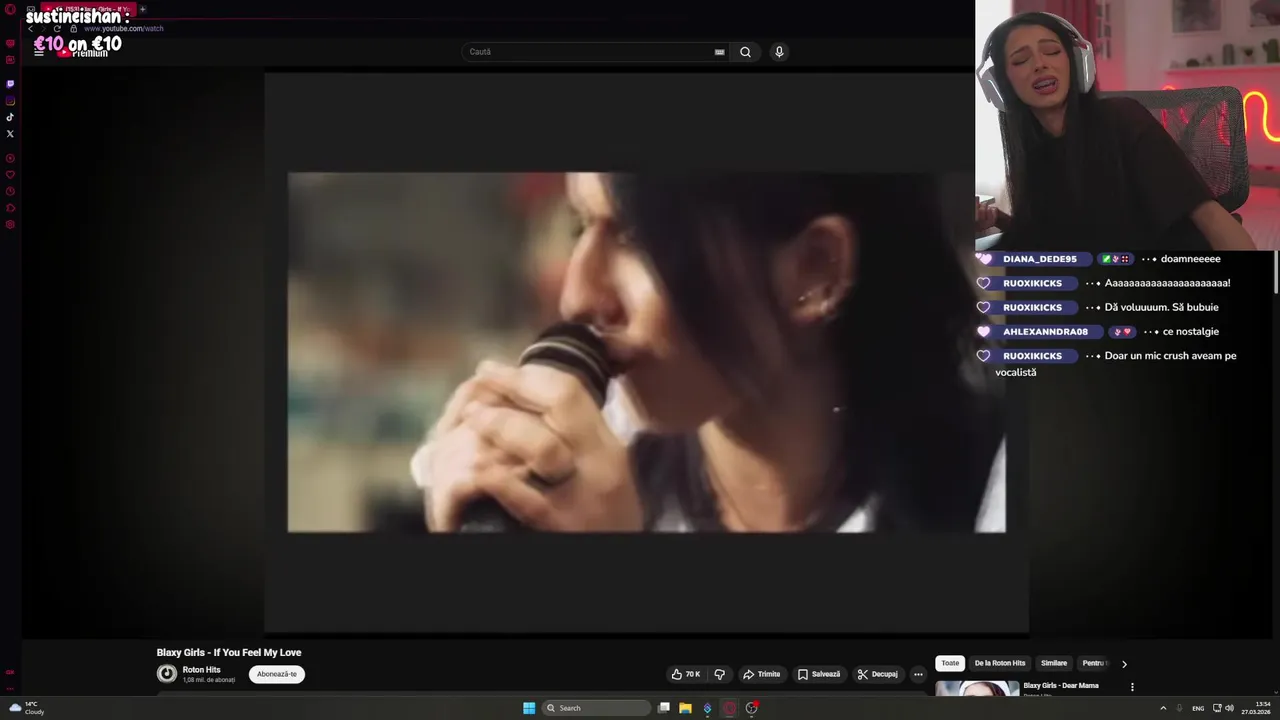Select the 'Similare' filter chip

coord(1054,663)
